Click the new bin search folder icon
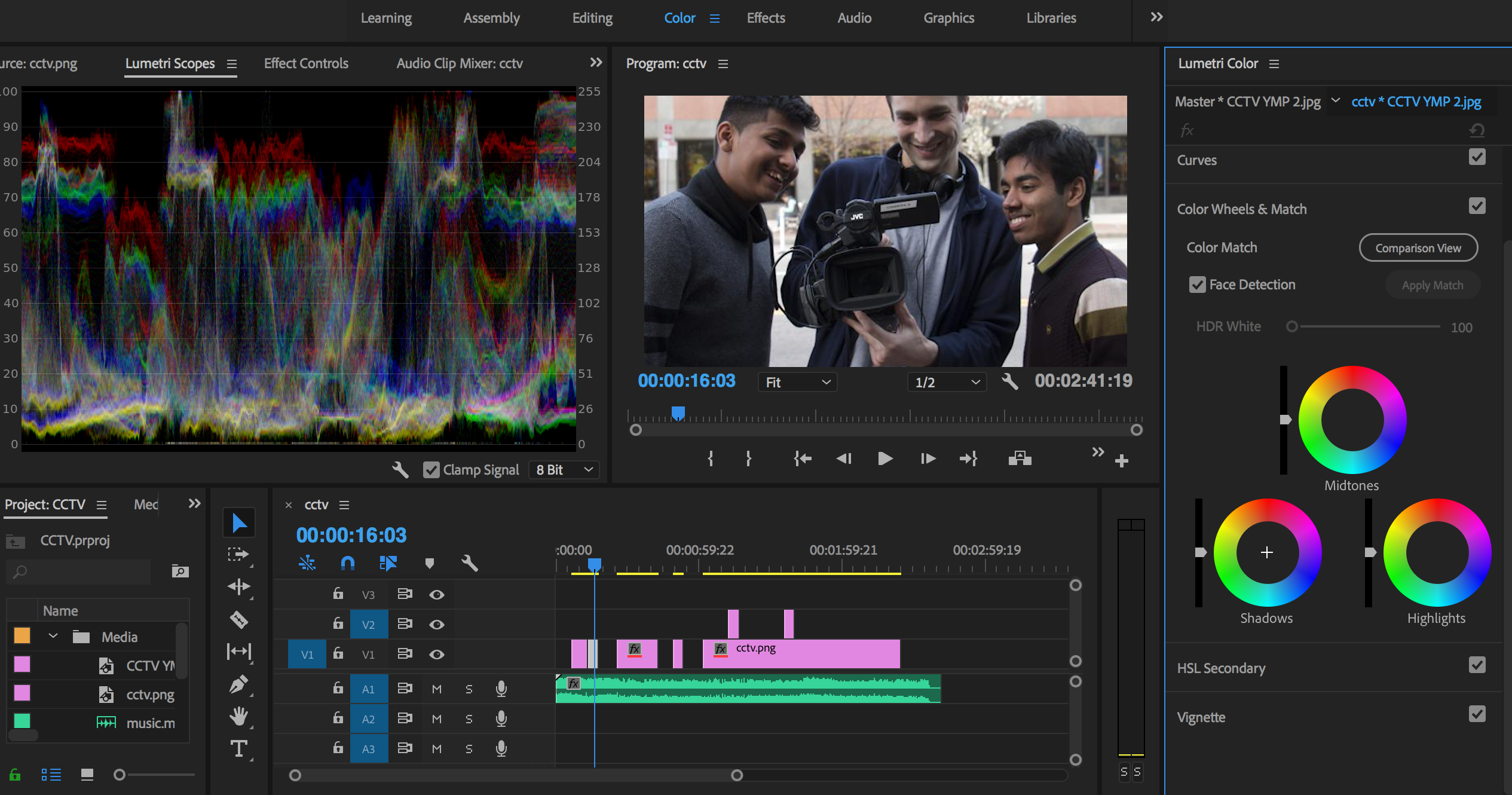This screenshot has width=1512, height=795. click(x=180, y=571)
